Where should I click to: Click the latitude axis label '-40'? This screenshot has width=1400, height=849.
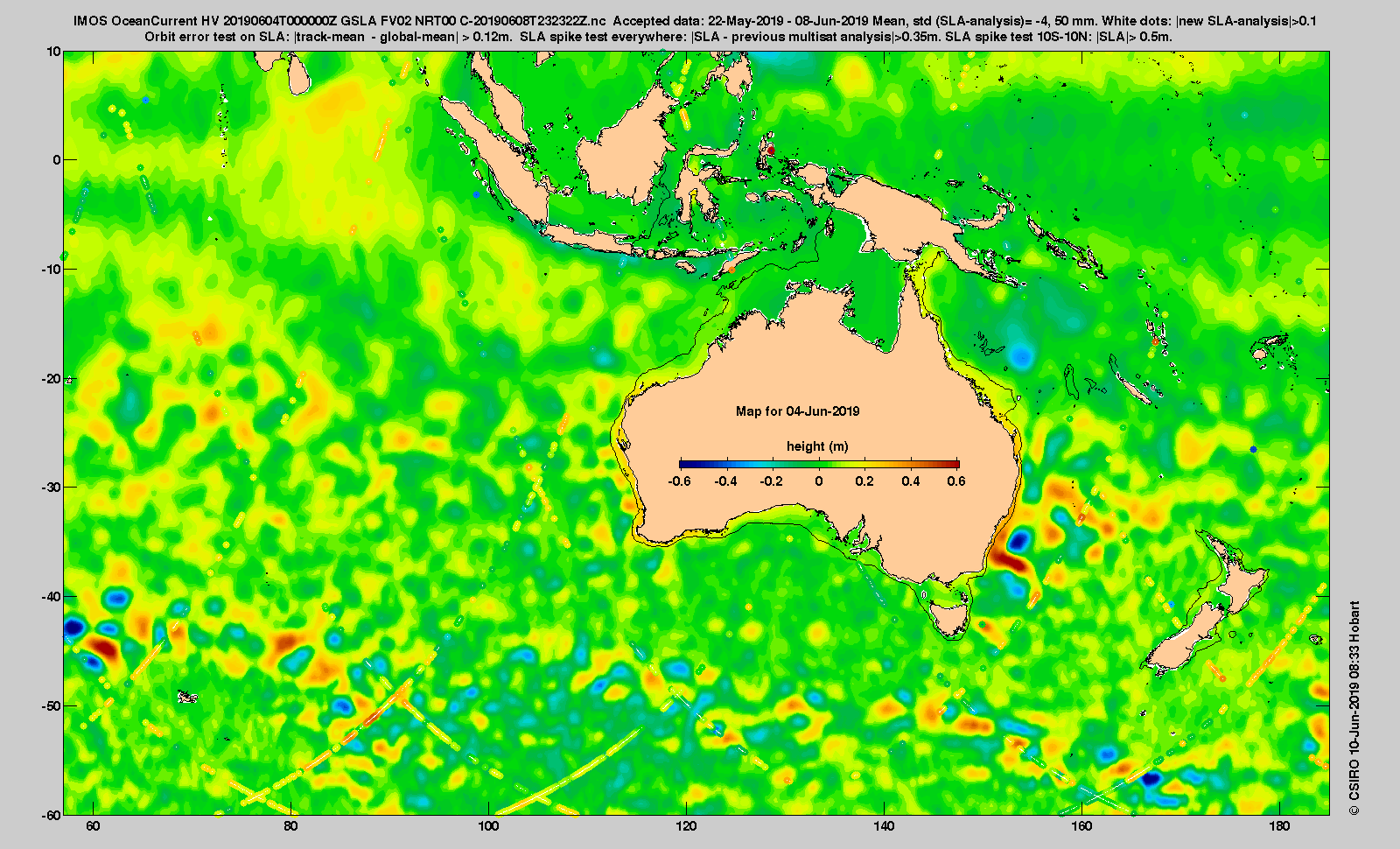click(52, 596)
